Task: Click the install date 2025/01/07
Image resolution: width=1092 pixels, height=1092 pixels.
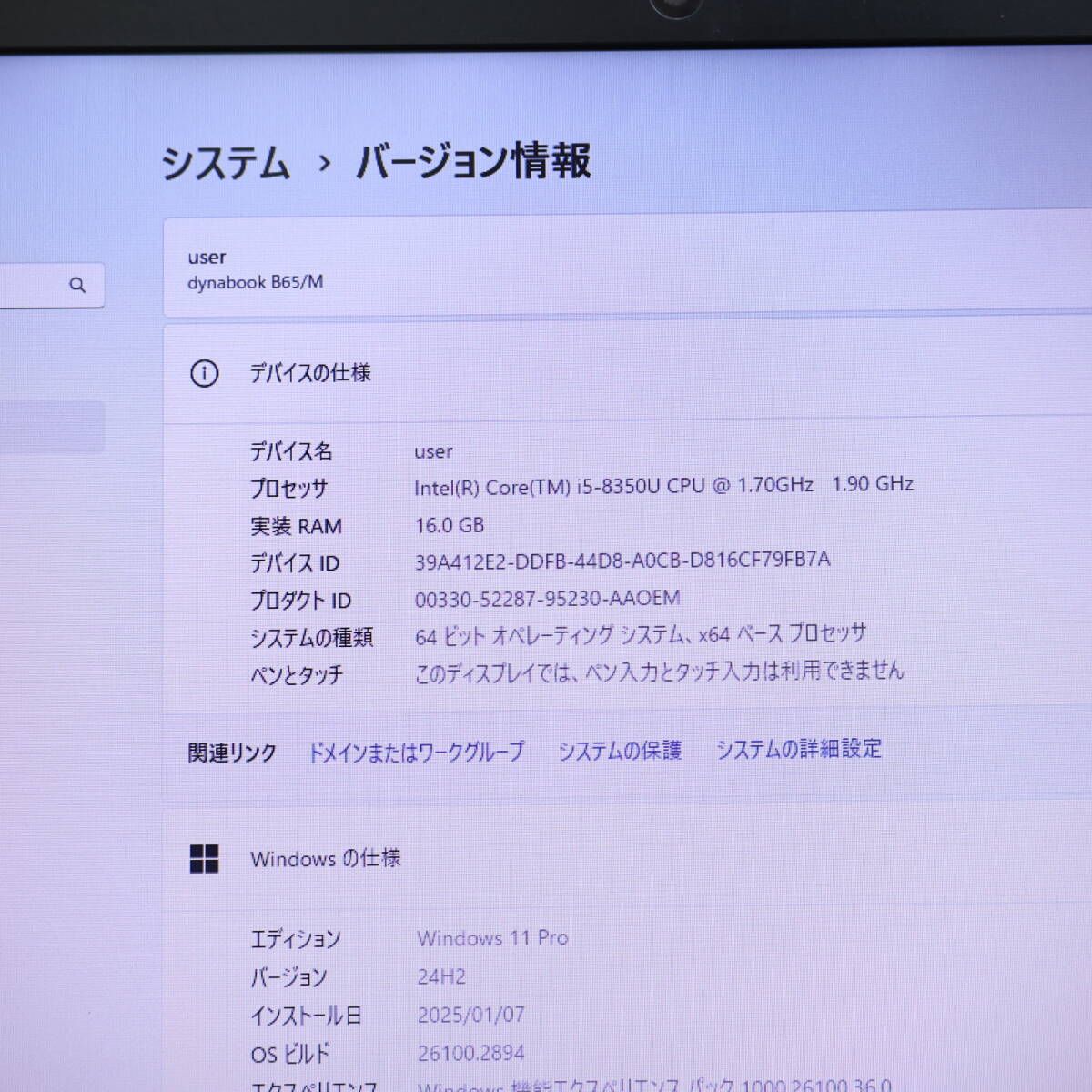Action: click(471, 1015)
